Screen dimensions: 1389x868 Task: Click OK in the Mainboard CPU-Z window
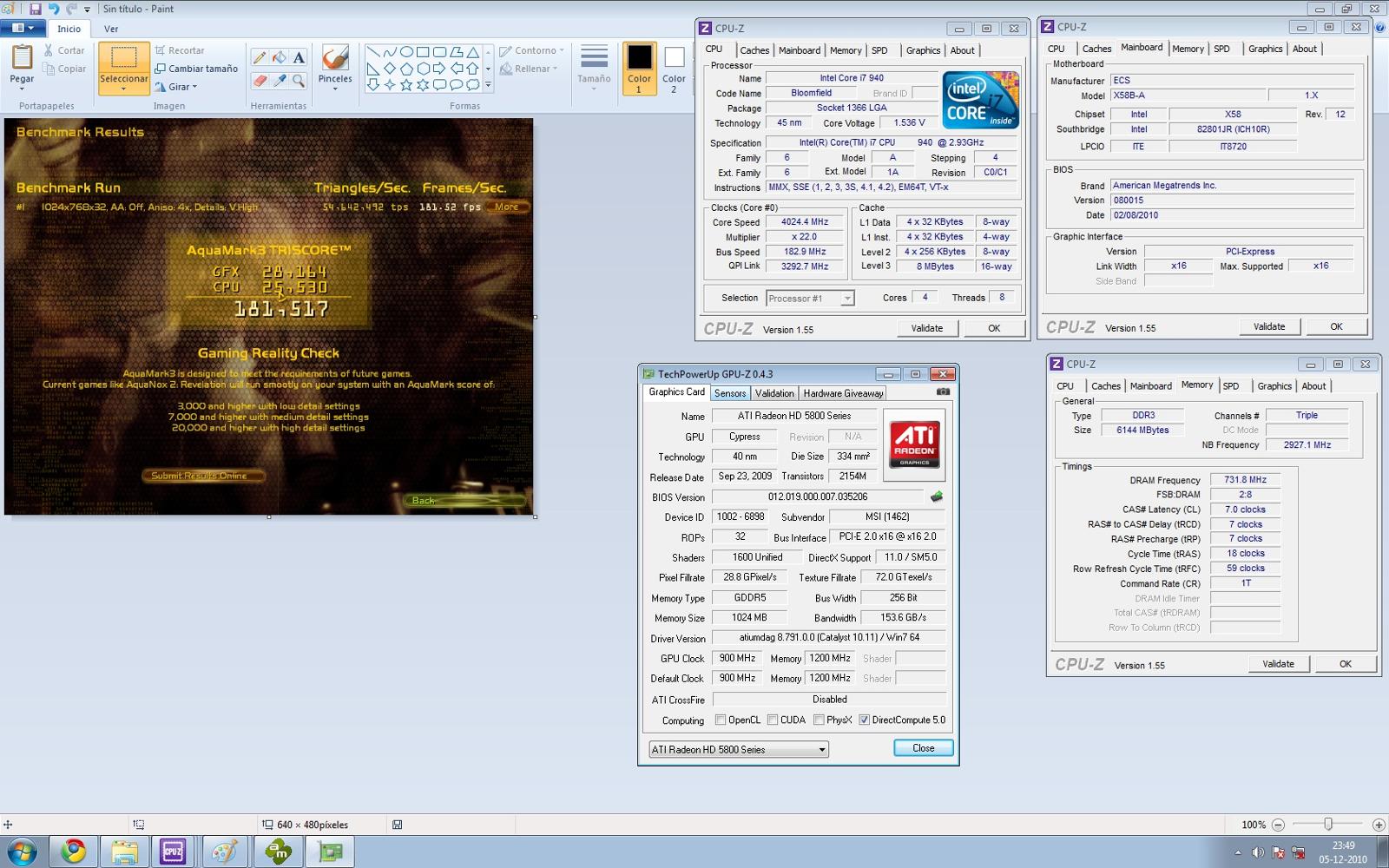(x=1336, y=326)
